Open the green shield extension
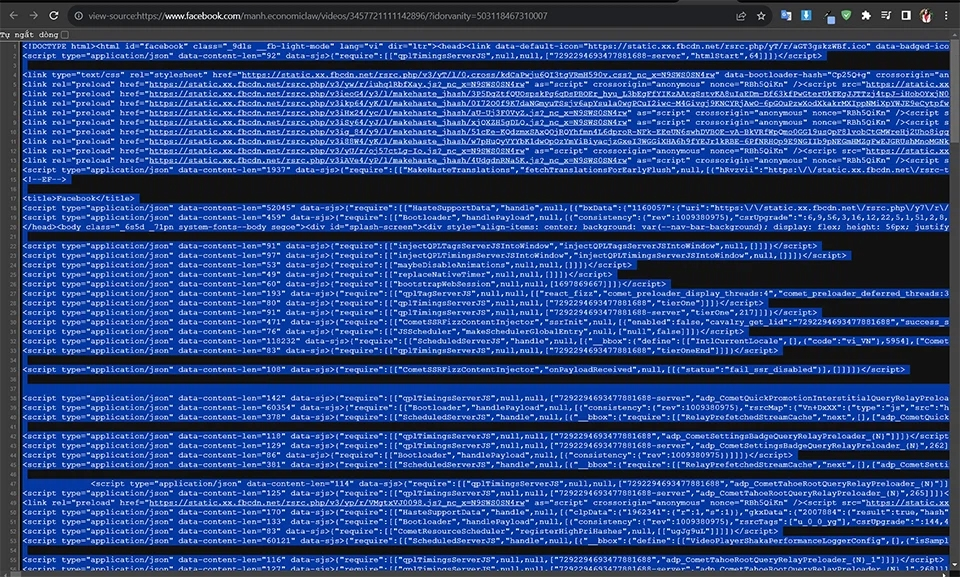 (x=846, y=16)
